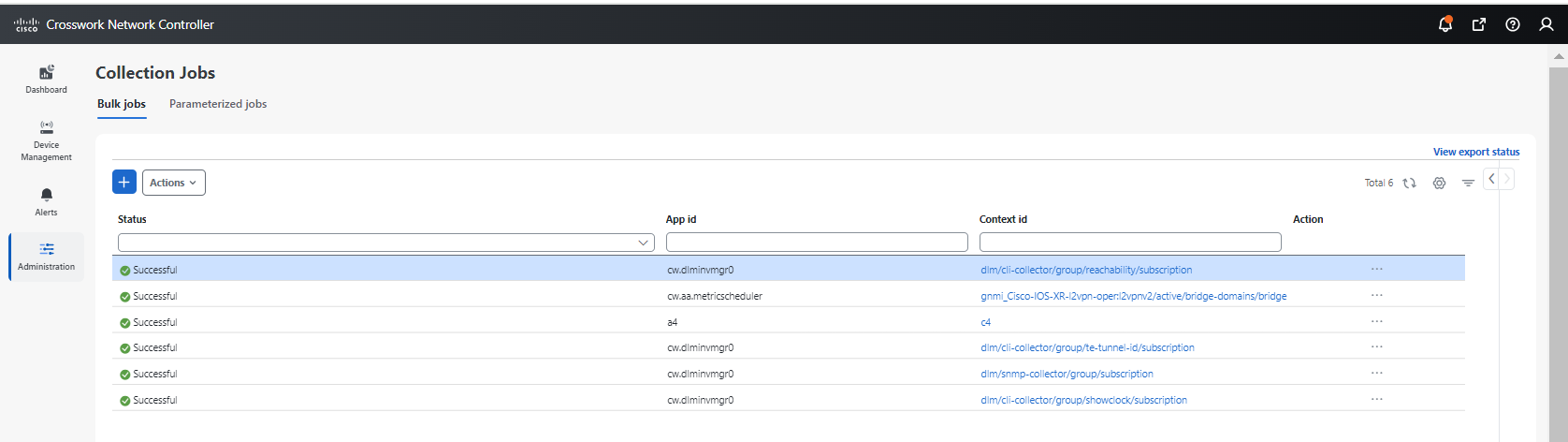Open the notifications bell icon
Image resolution: width=1568 pixels, height=442 pixels.
coord(1445,24)
